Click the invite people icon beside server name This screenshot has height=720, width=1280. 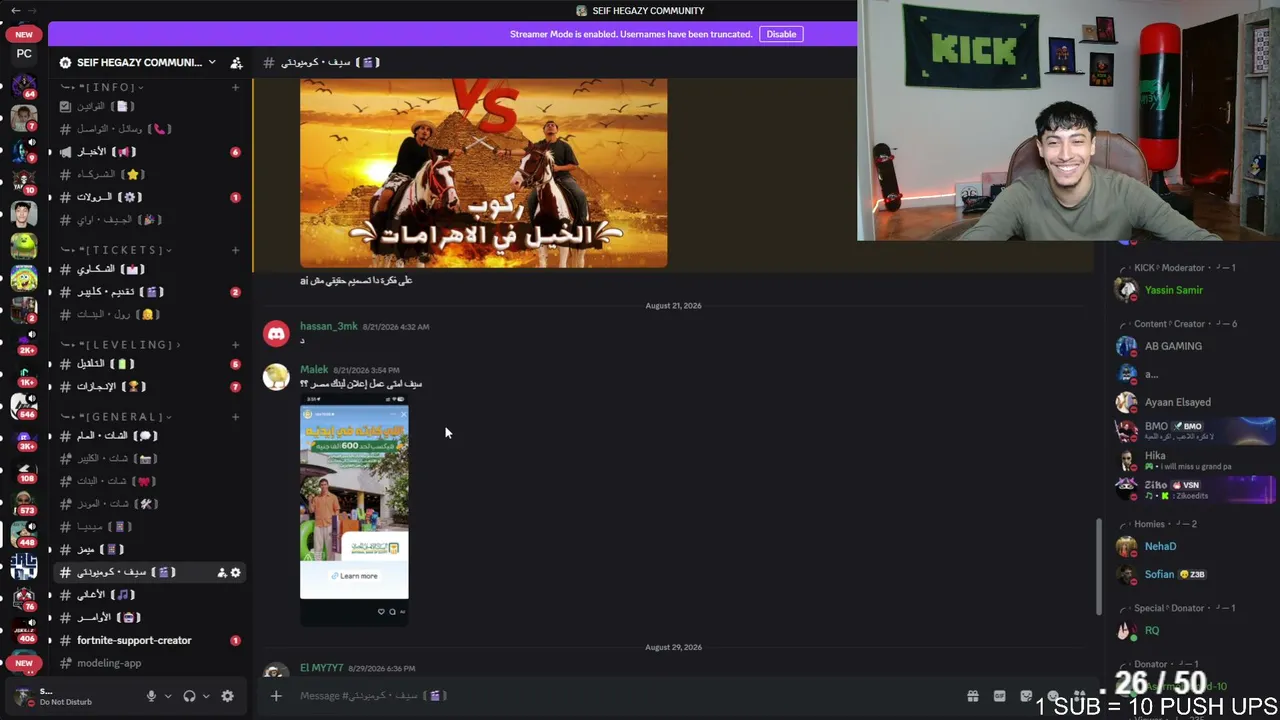tap(236, 63)
